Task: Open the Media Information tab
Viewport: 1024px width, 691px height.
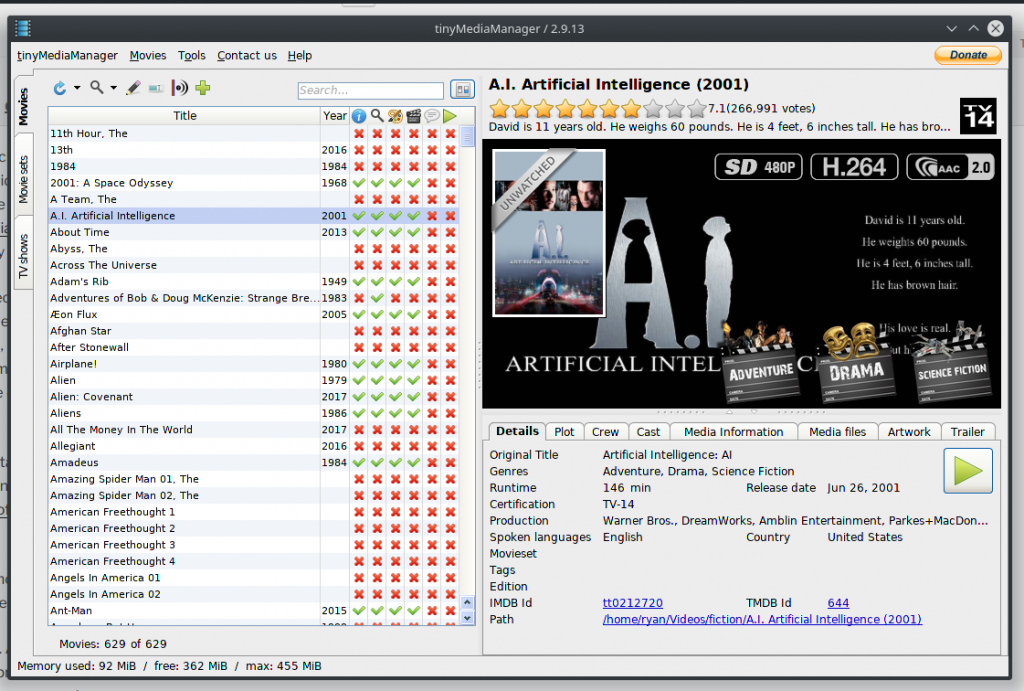Action: [x=733, y=432]
